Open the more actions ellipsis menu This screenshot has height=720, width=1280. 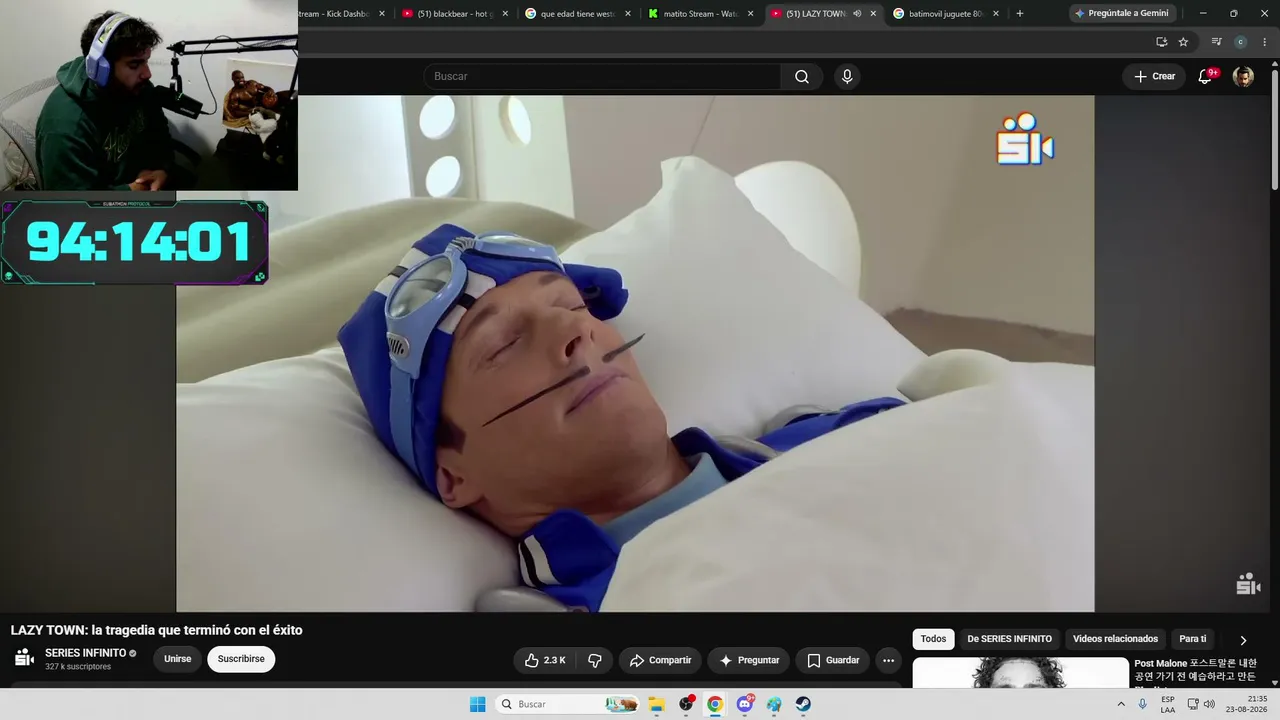point(888,660)
